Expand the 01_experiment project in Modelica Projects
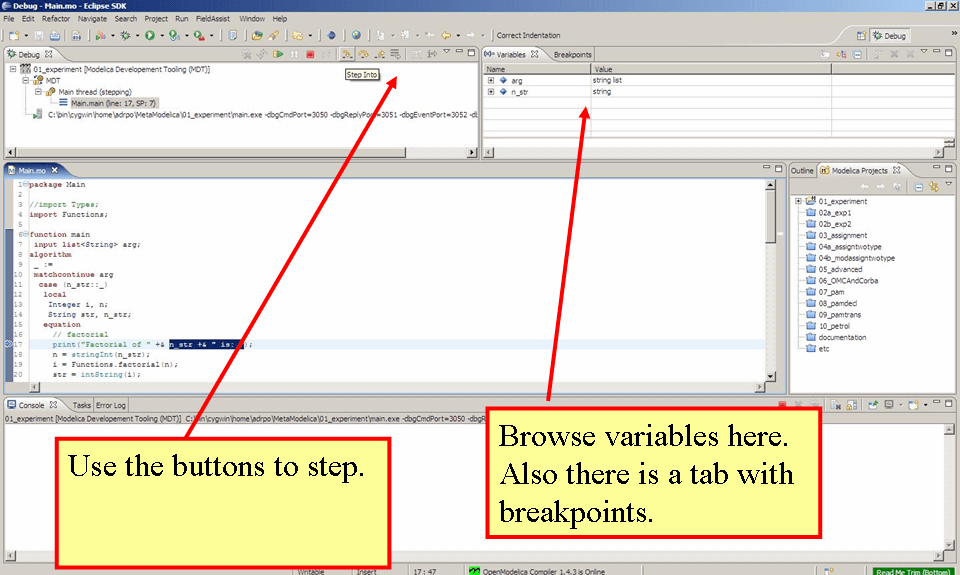The height and width of the screenshot is (575, 960). coord(798,201)
